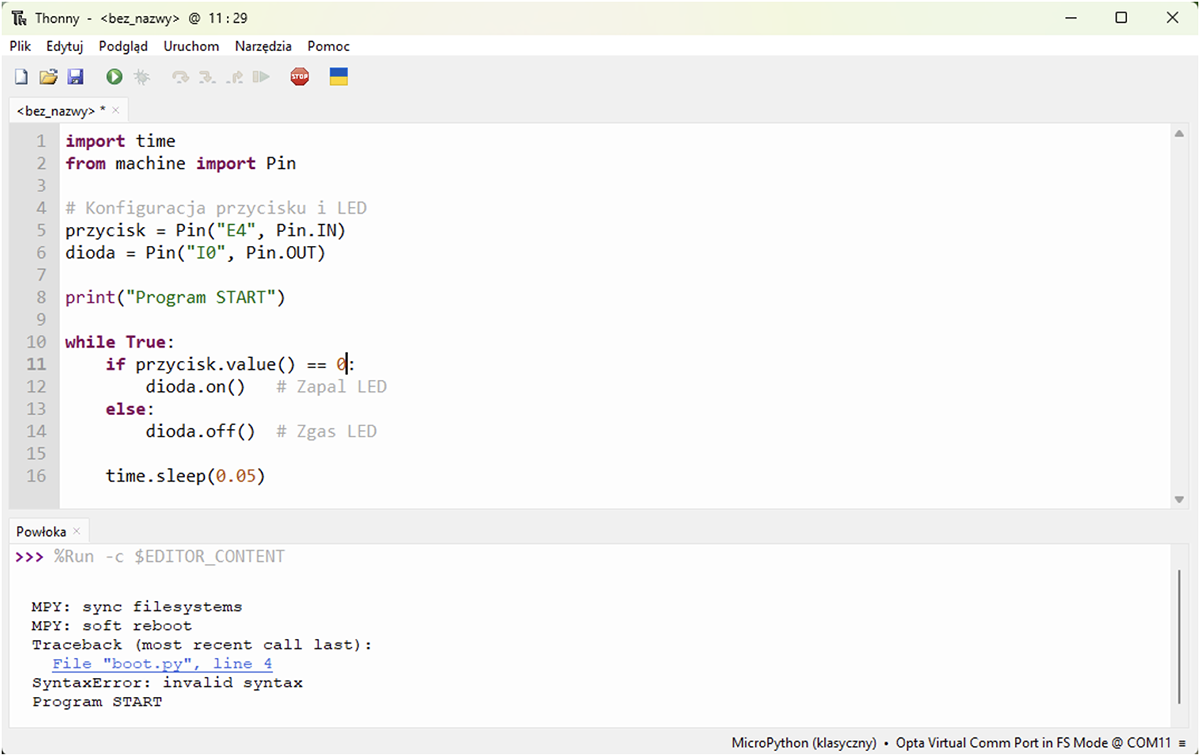Click the Step over debug icon

180,77
